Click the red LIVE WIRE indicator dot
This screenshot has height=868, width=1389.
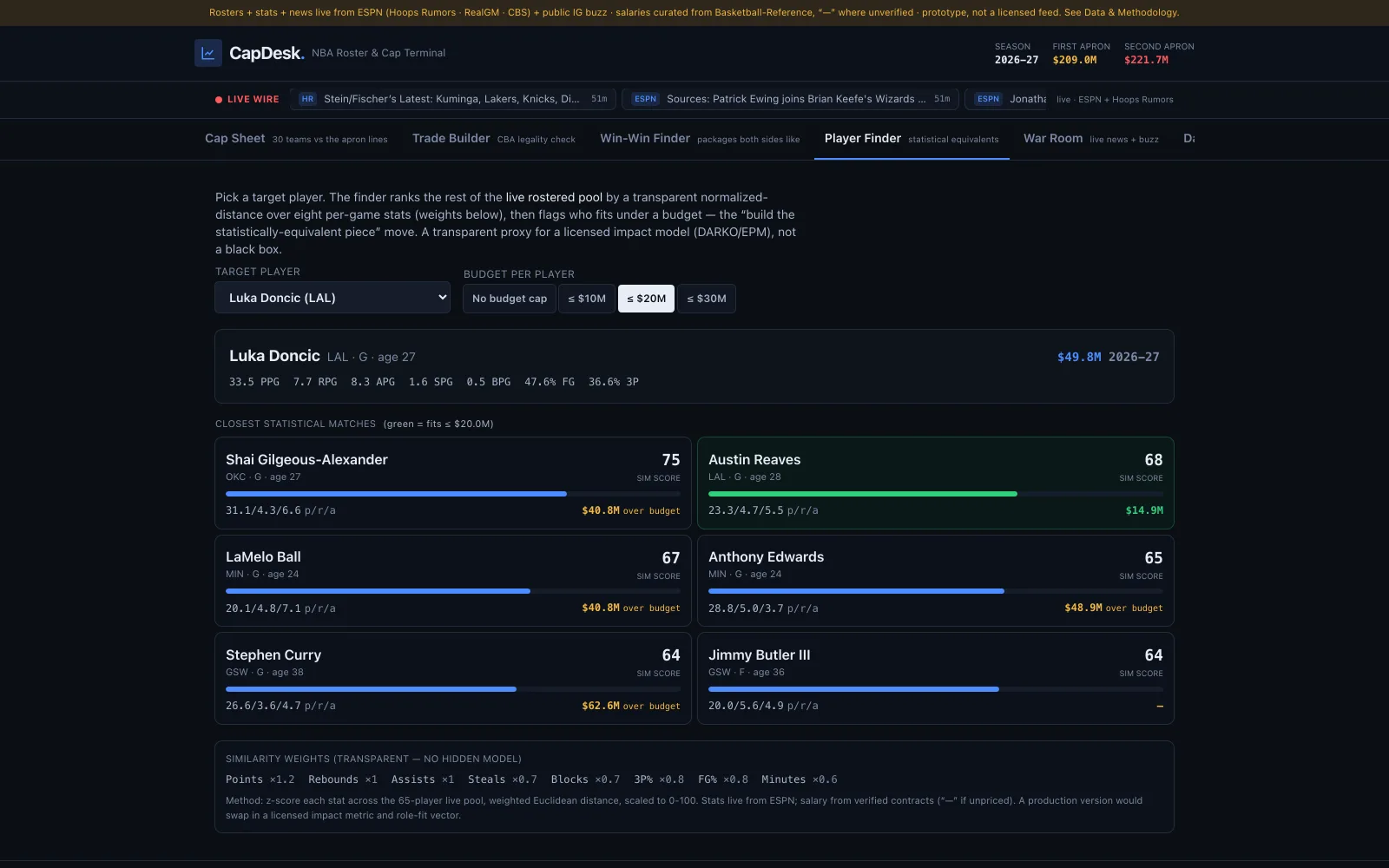coord(219,100)
